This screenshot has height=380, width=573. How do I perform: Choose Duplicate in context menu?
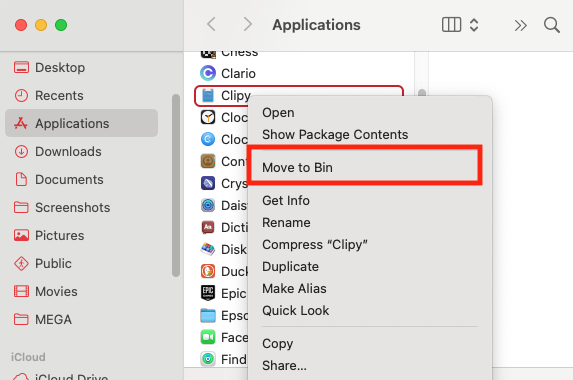click(370, 266)
